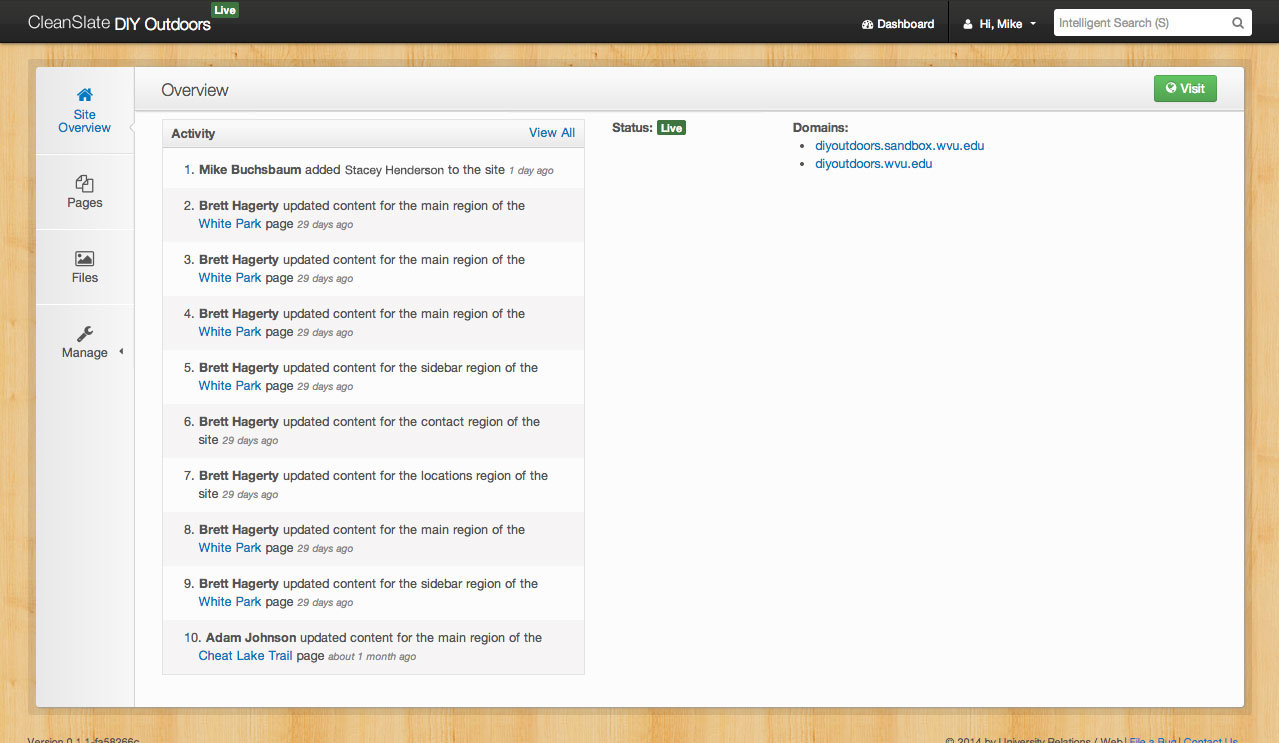Click the Status label
1279x743 pixels.
coord(632,128)
